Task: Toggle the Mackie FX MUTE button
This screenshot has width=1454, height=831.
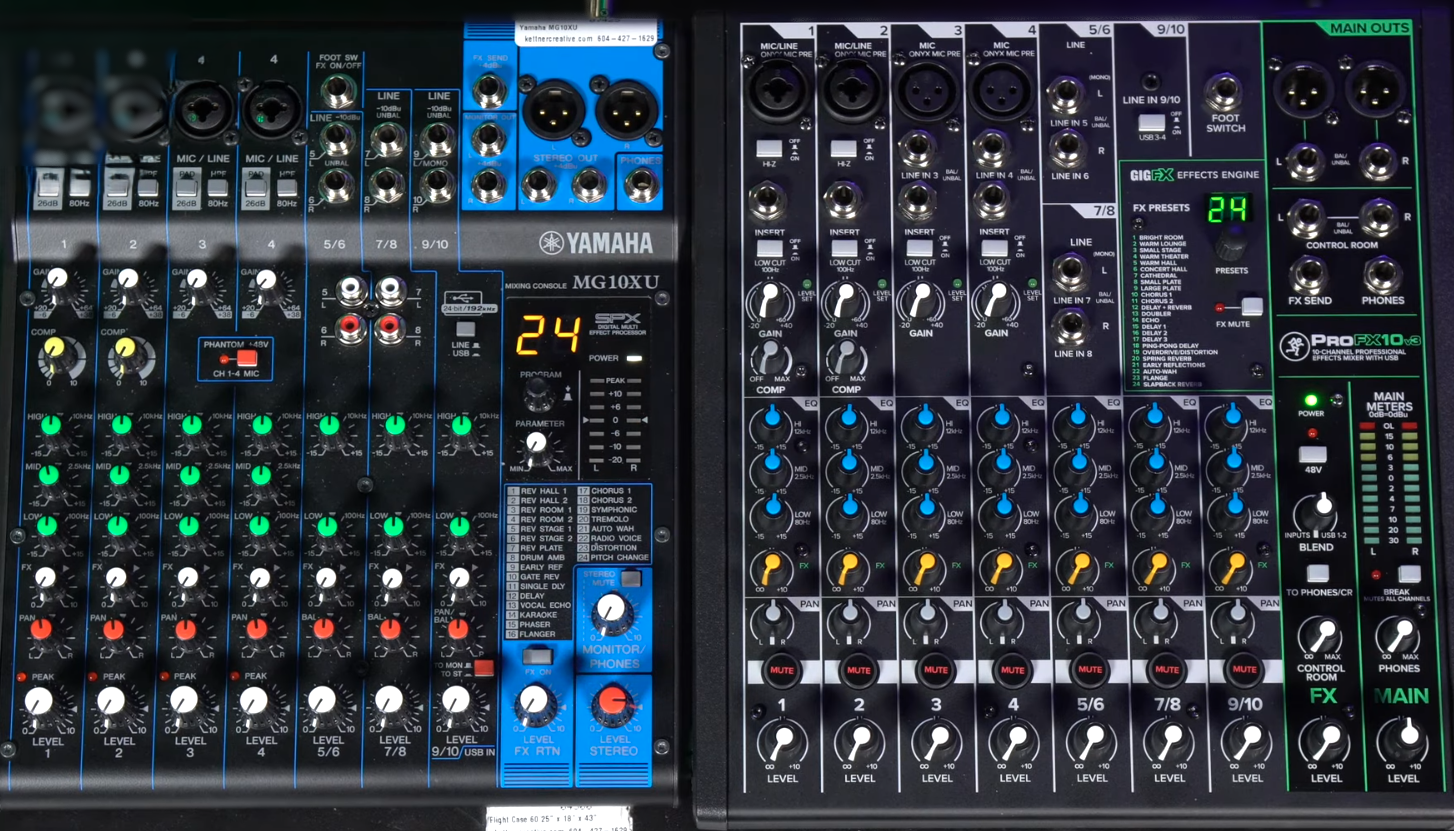Action: coord(1250,306)
